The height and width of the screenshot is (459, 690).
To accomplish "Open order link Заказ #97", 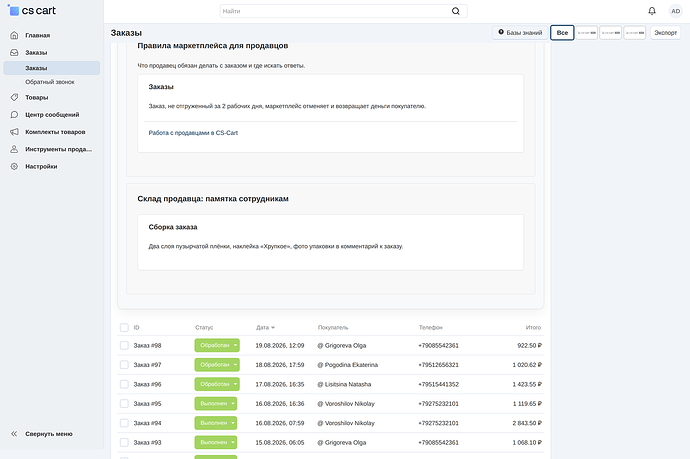I will click(147, 365).
